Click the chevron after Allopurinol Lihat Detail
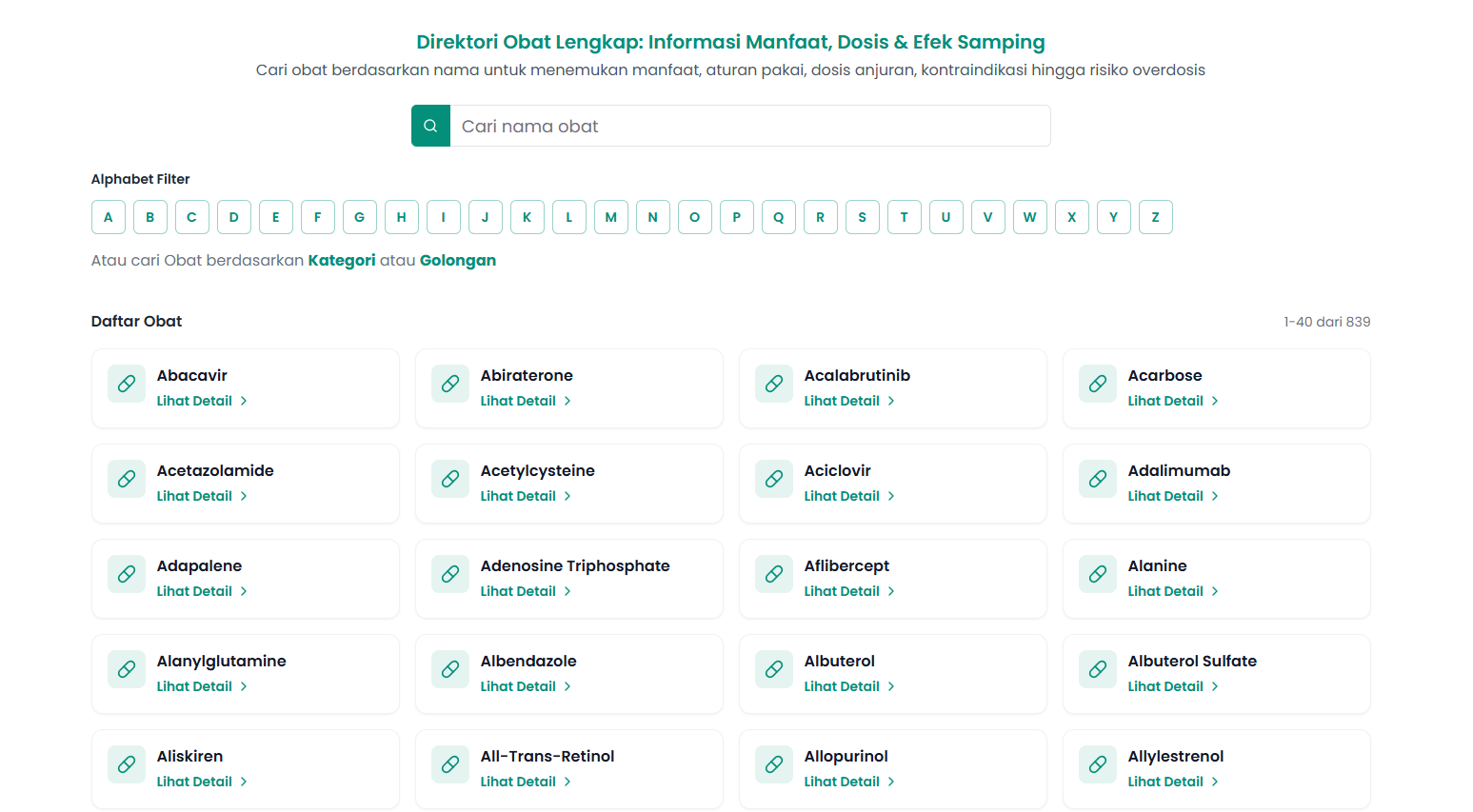This screenshot has width=1473, height=812. pos(891,782)
